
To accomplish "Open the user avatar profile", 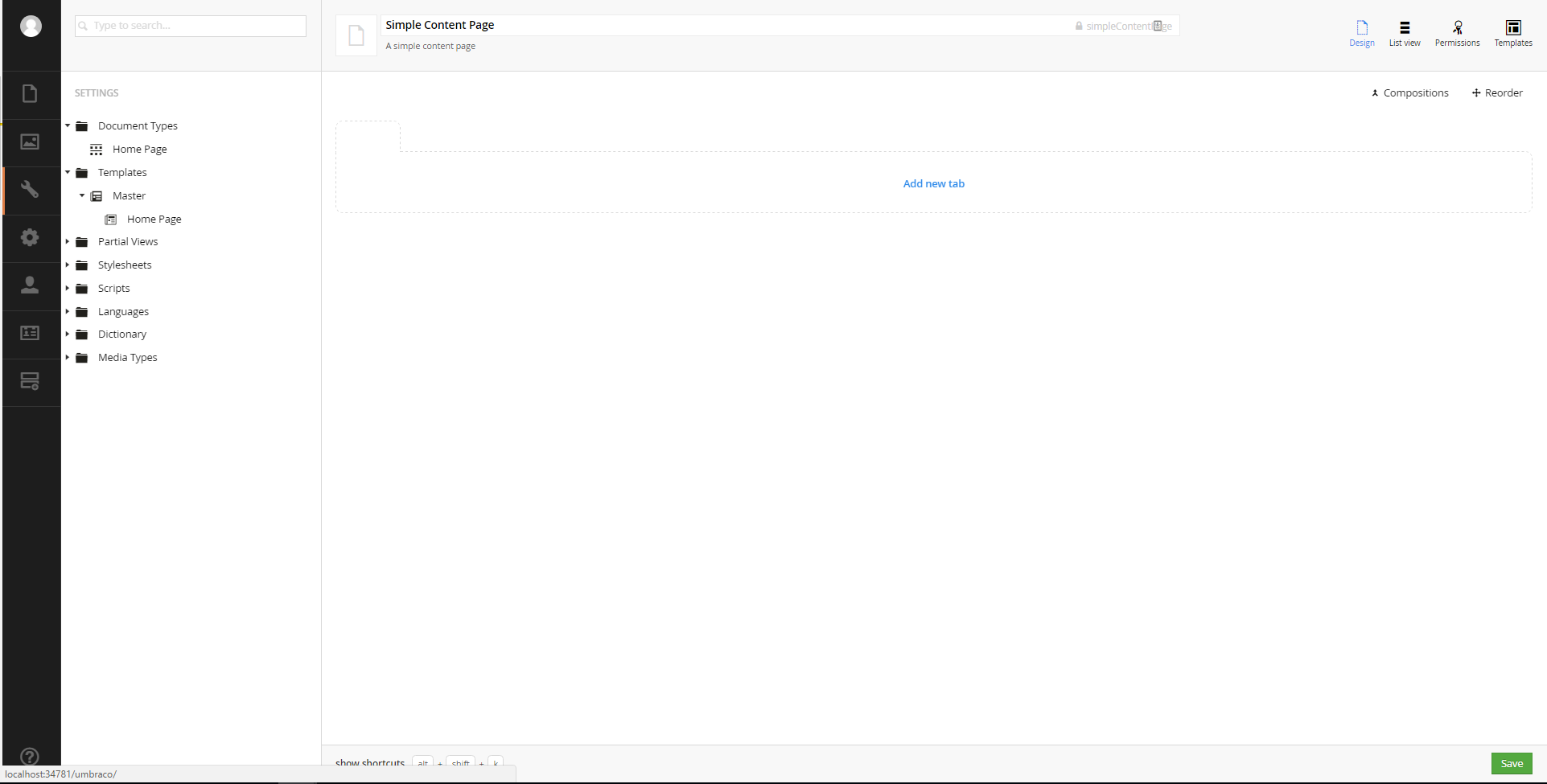I will point(31,27).
